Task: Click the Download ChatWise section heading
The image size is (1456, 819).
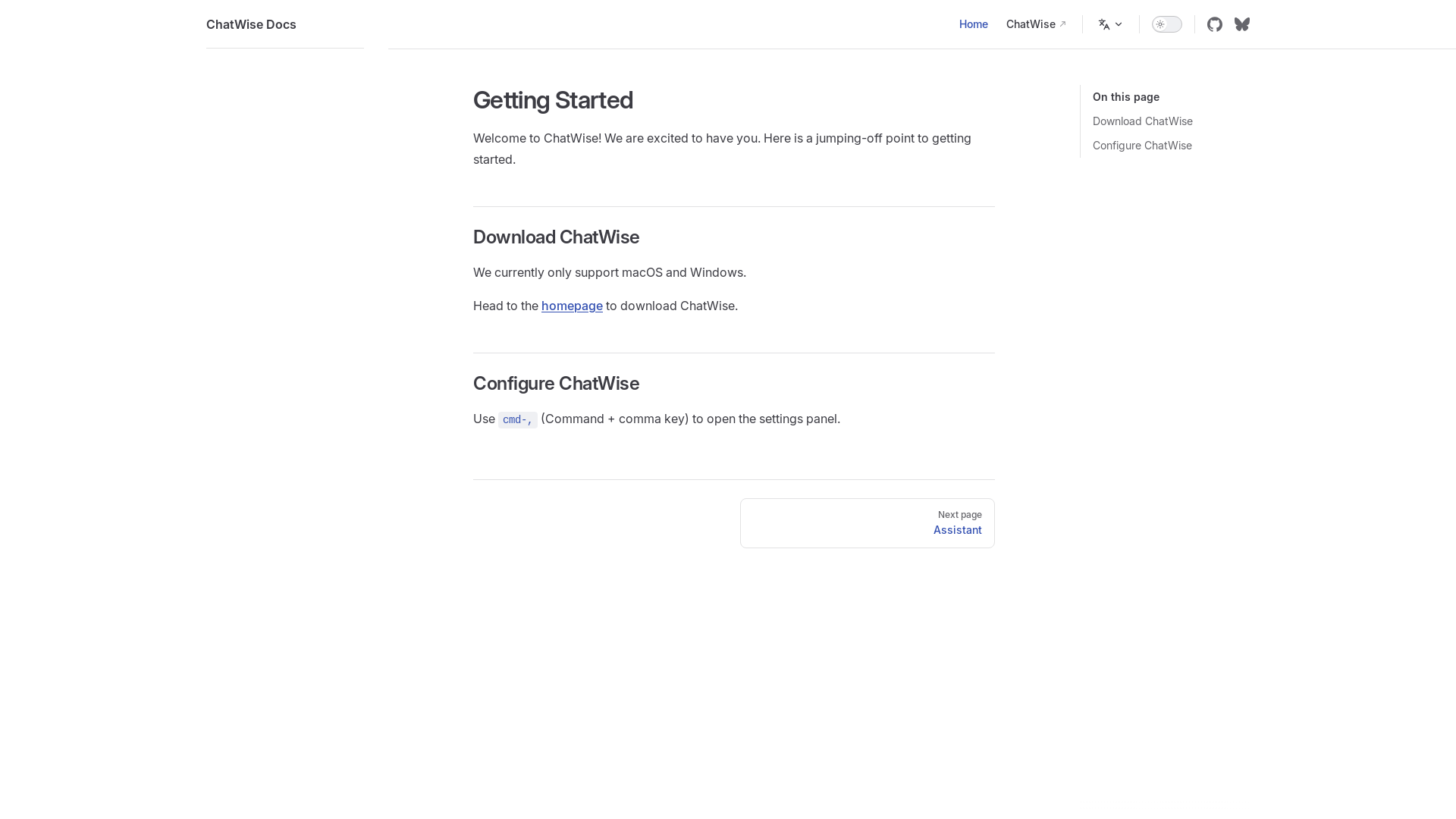Action: click(556, 237)
